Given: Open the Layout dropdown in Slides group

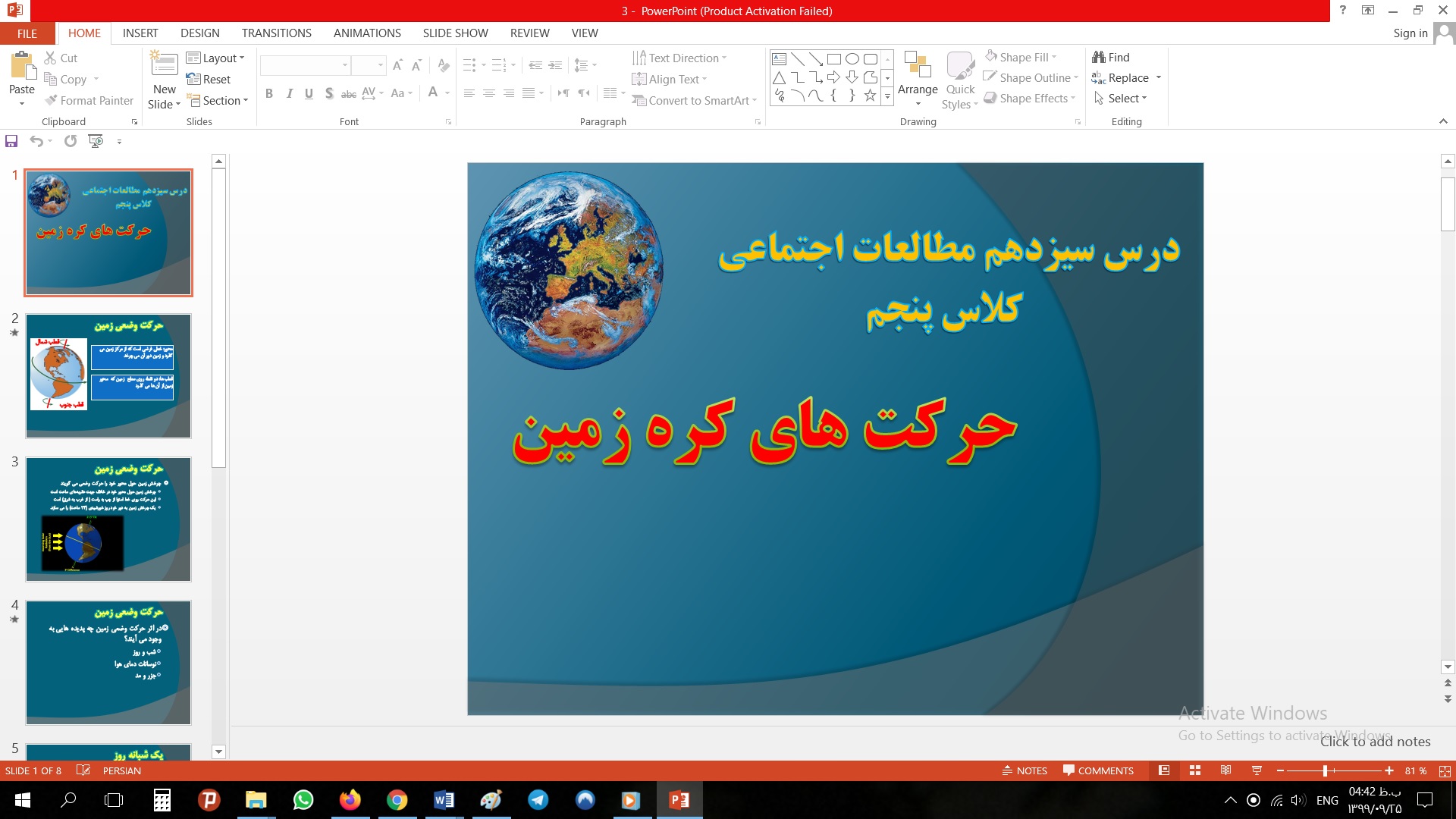Looking at the screenshot, I should pos(216,58).
